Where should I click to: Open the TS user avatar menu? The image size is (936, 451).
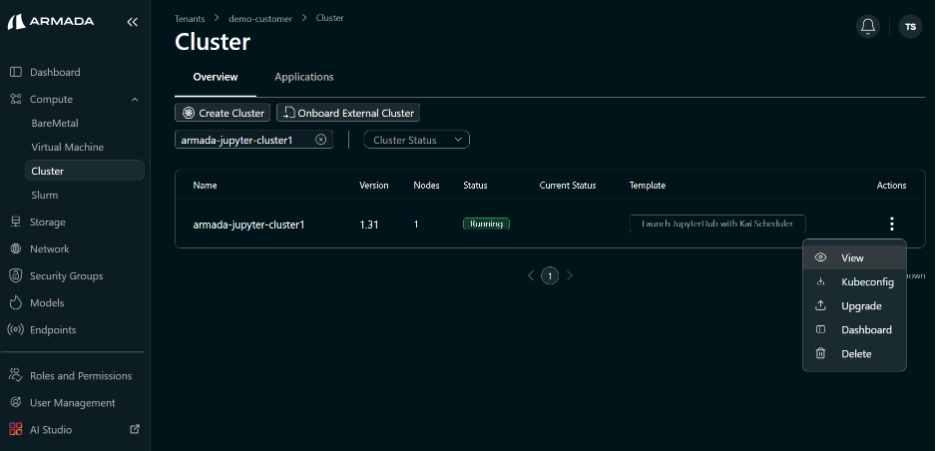[910, 27]
